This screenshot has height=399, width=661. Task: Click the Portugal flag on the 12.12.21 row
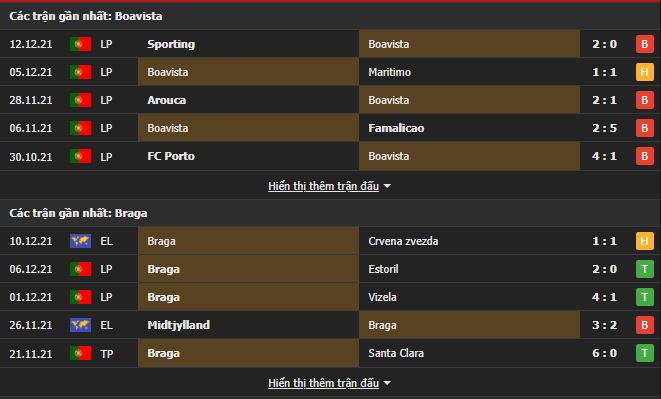click(x=81, y=44)
